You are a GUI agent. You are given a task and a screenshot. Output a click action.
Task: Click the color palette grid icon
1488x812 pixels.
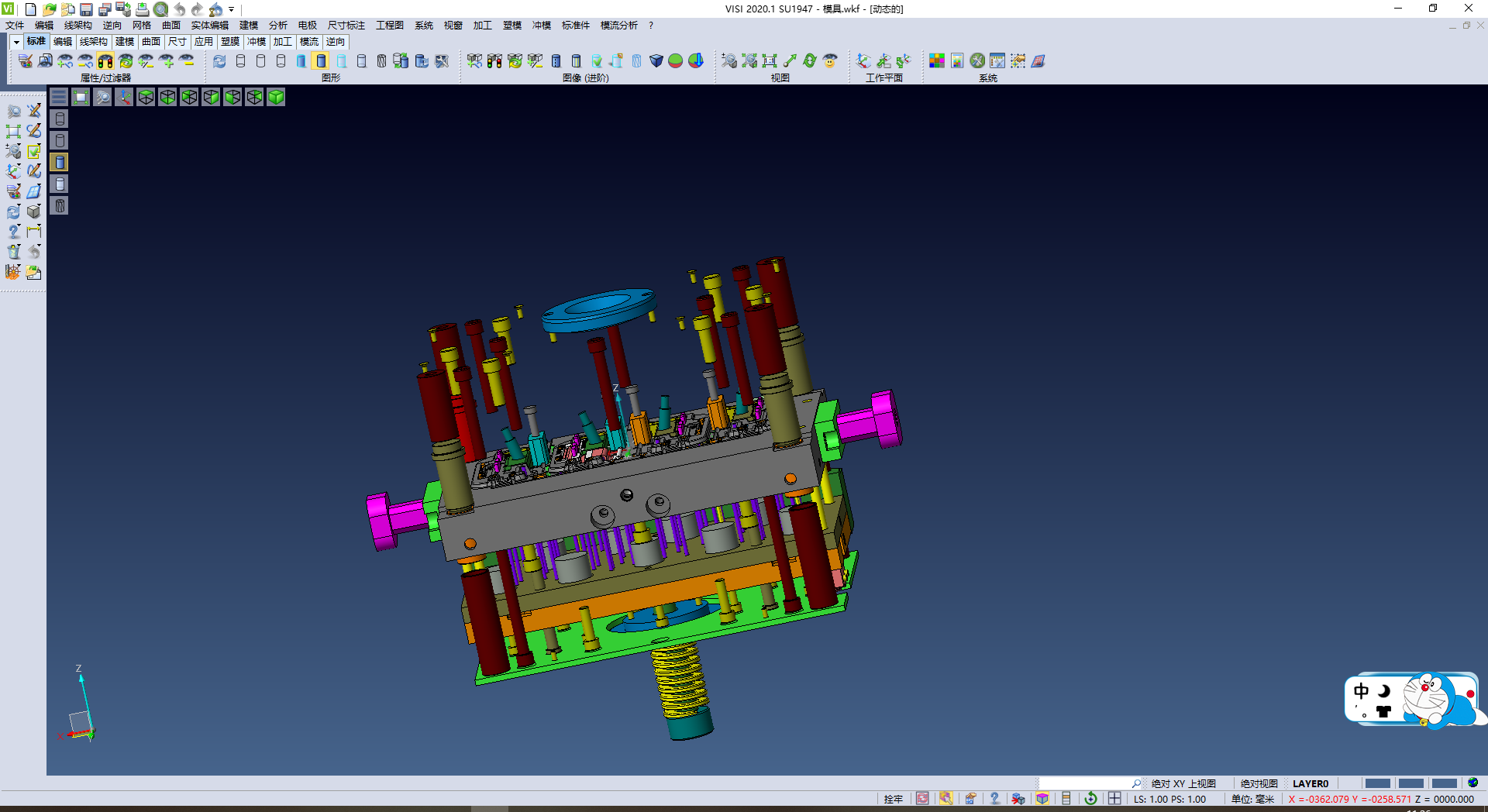point(937,60)
